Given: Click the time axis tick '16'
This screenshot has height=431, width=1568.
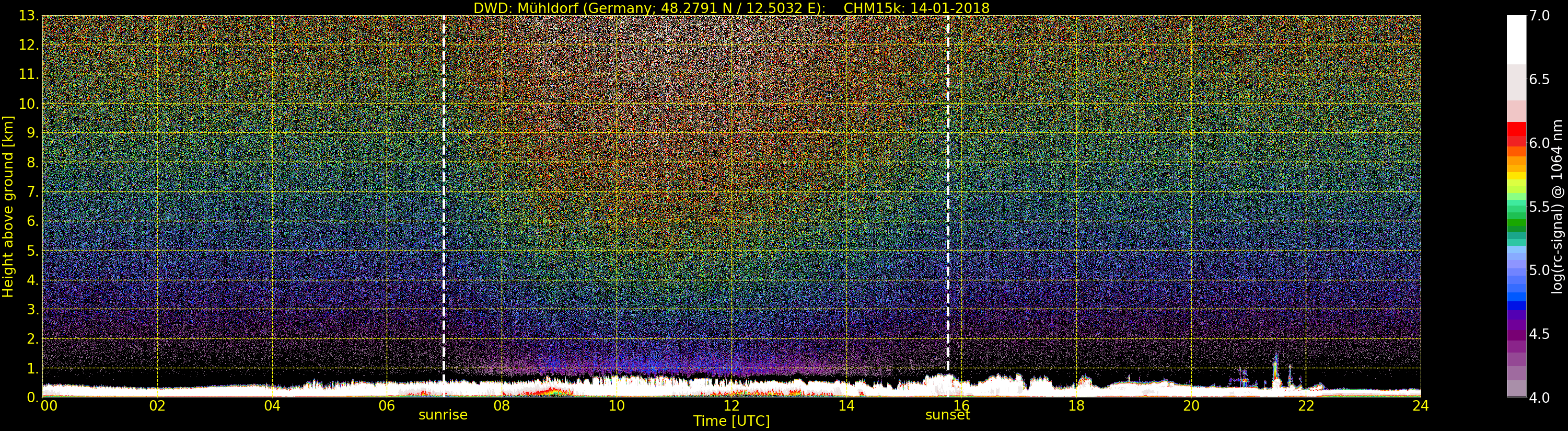Looking at the screenshot, I should point(961,406).
